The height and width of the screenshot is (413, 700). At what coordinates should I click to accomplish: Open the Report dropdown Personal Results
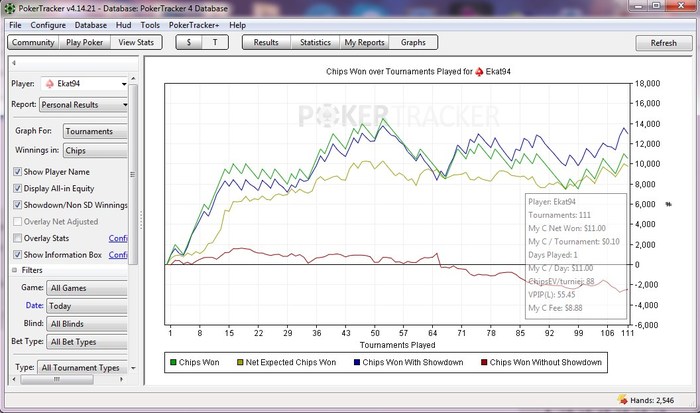tap(83, 104)
